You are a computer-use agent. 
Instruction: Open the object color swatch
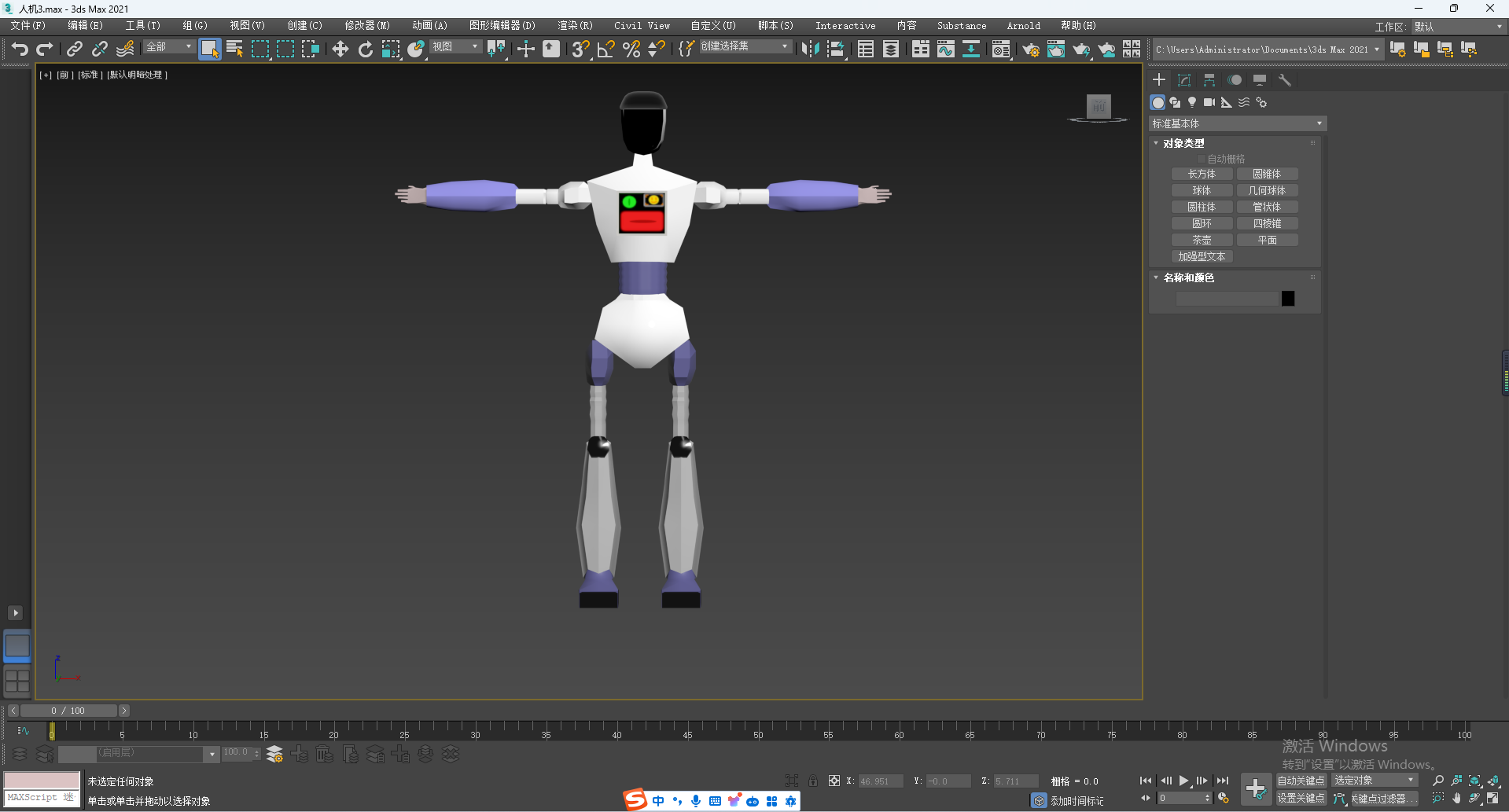click(1288, 299)
